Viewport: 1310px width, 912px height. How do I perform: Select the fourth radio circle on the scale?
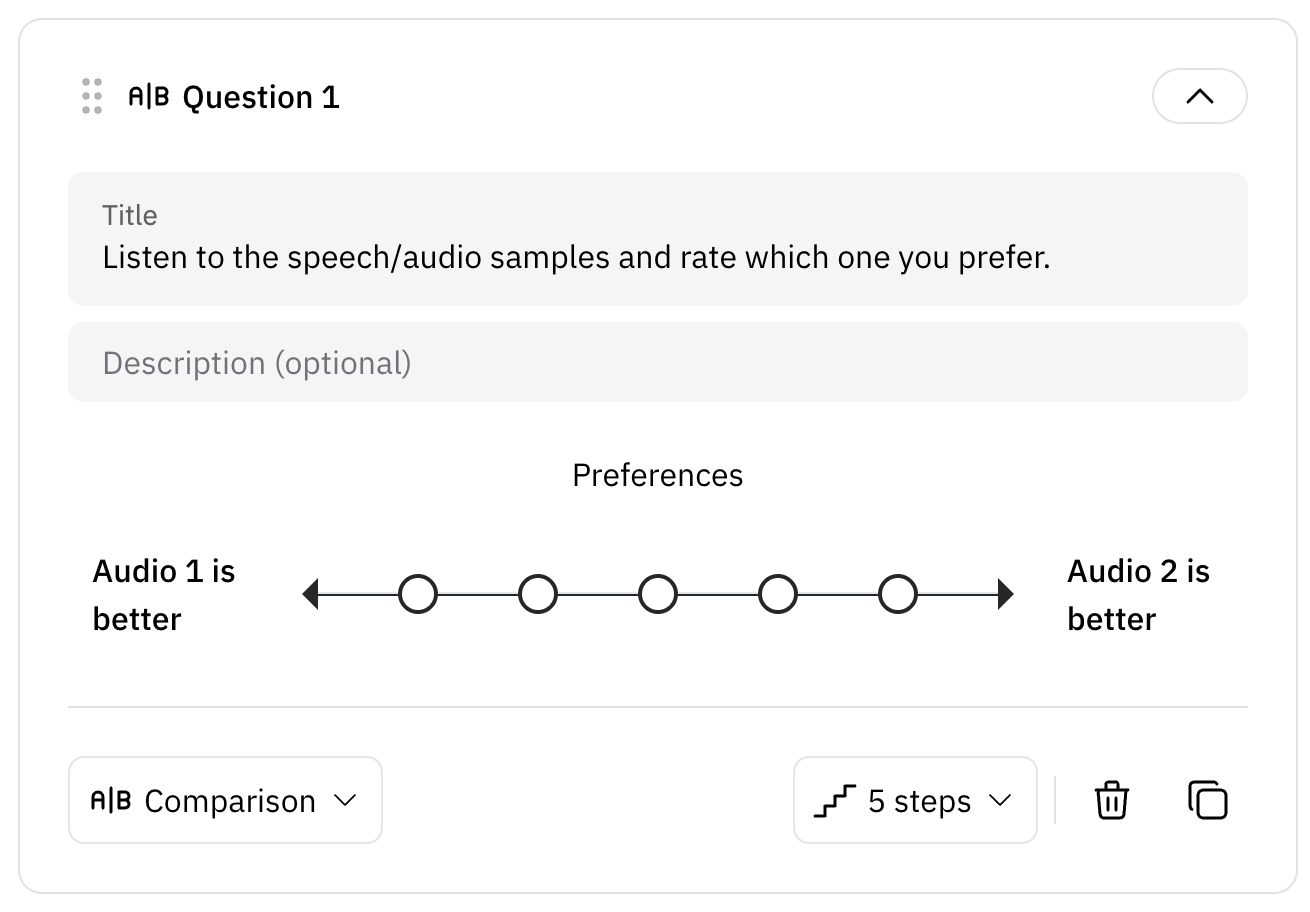[778, 594]
